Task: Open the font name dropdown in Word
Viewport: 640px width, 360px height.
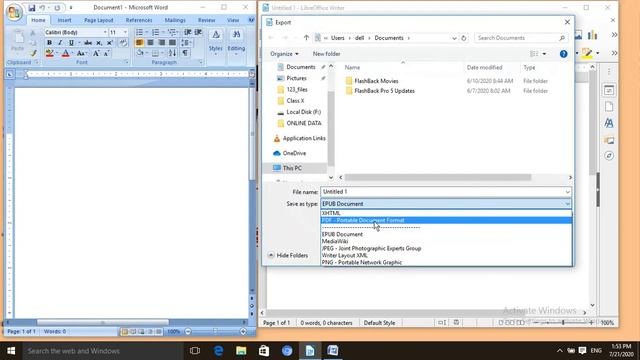Action: (x=105, y=32)
